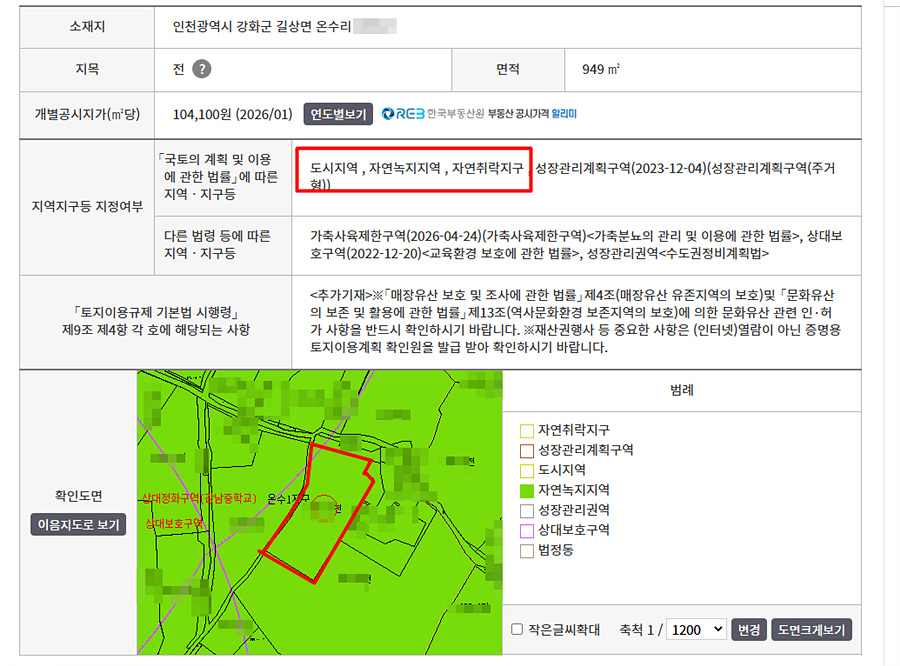Open the 연도별보기 yearly price view

pos(338,114)
